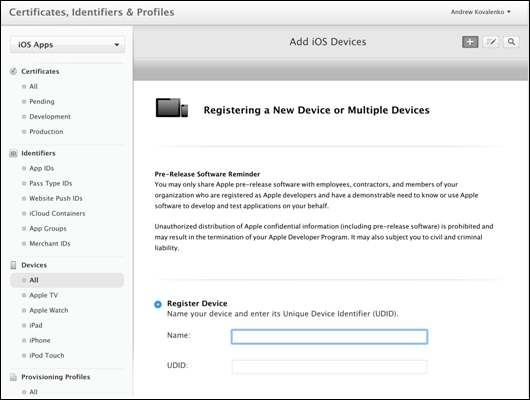This screenshot has width=530, height=400.
Task: Click the Pre-Release Software Reminder text
Action: click(x=207, y=174)
